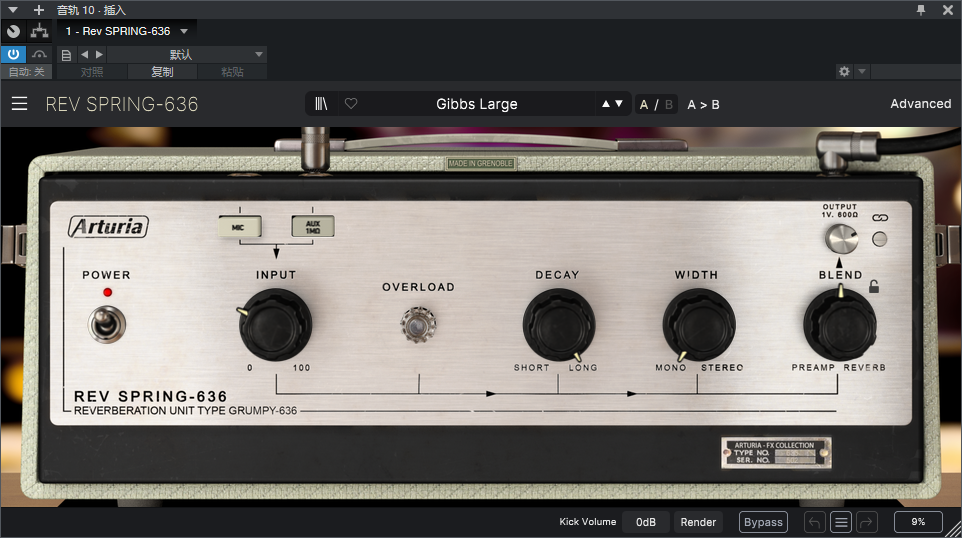Click the OVERLOAD indicator lamp
The width and height of the screenshot is (962, 538).
(418, 325)
